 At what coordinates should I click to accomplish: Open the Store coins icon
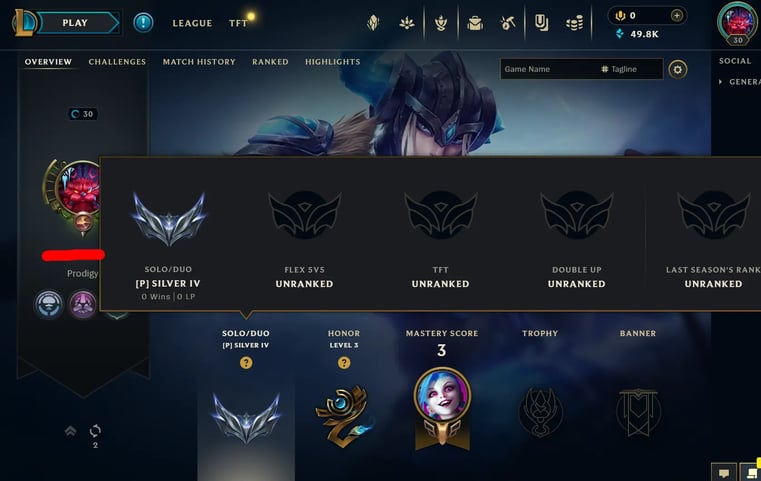[x=575, y=23]
